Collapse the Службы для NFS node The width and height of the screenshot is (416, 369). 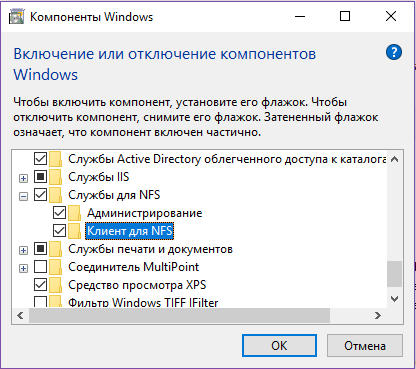pos(23,197)
